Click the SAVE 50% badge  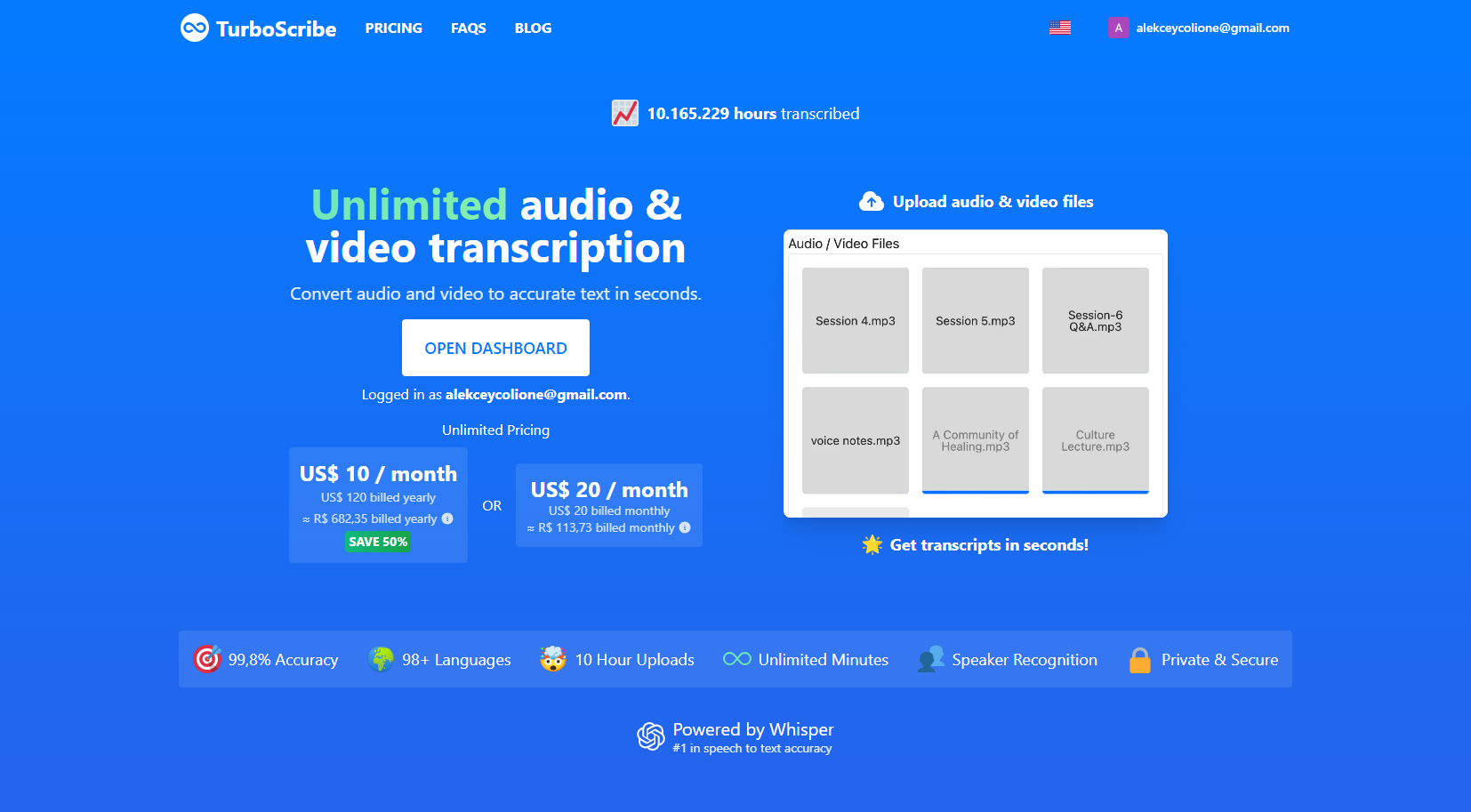tap(378, 542)
